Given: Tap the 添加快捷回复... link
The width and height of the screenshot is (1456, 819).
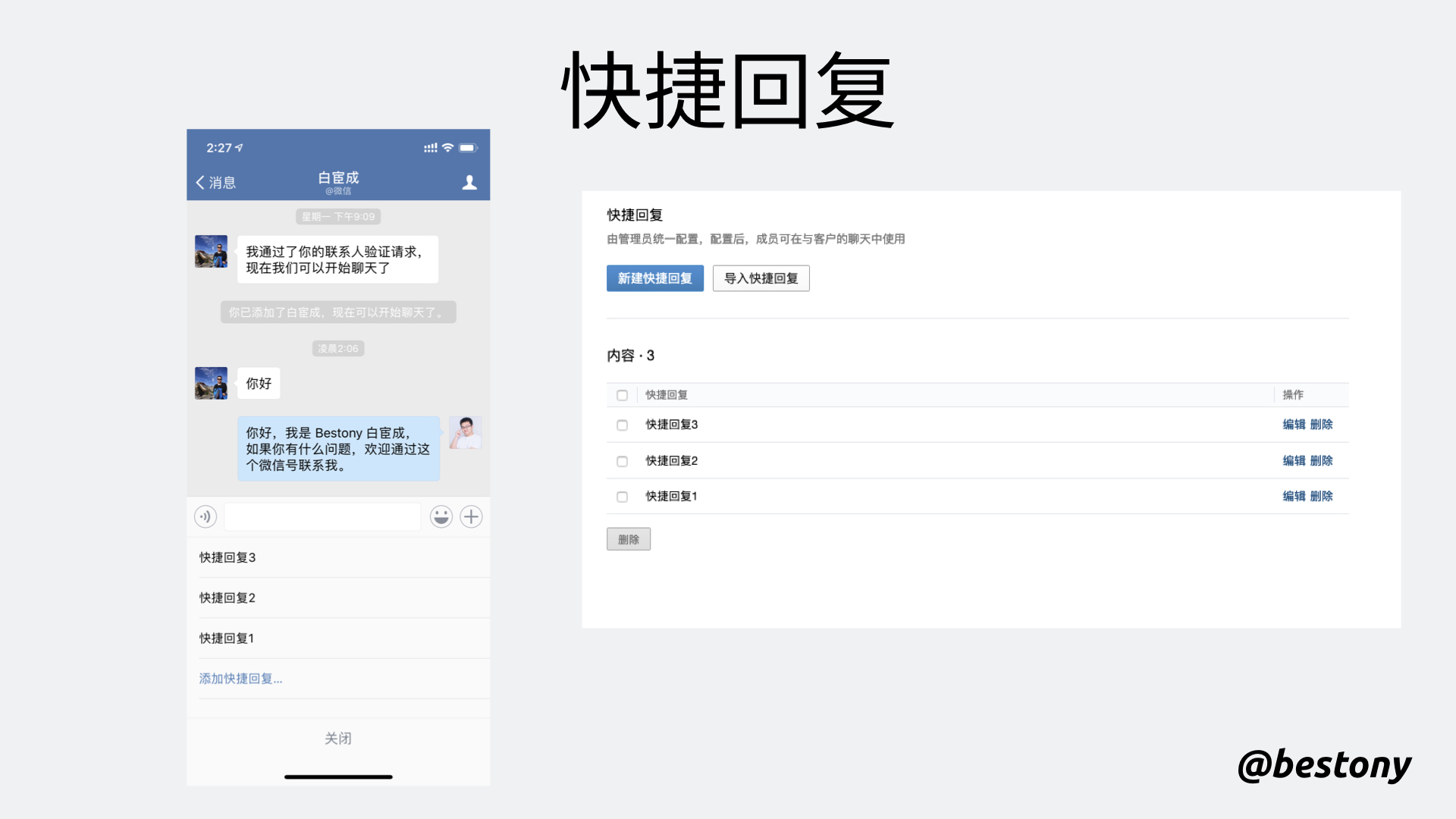Looking at the screenshot, I should tap(240, 679).
